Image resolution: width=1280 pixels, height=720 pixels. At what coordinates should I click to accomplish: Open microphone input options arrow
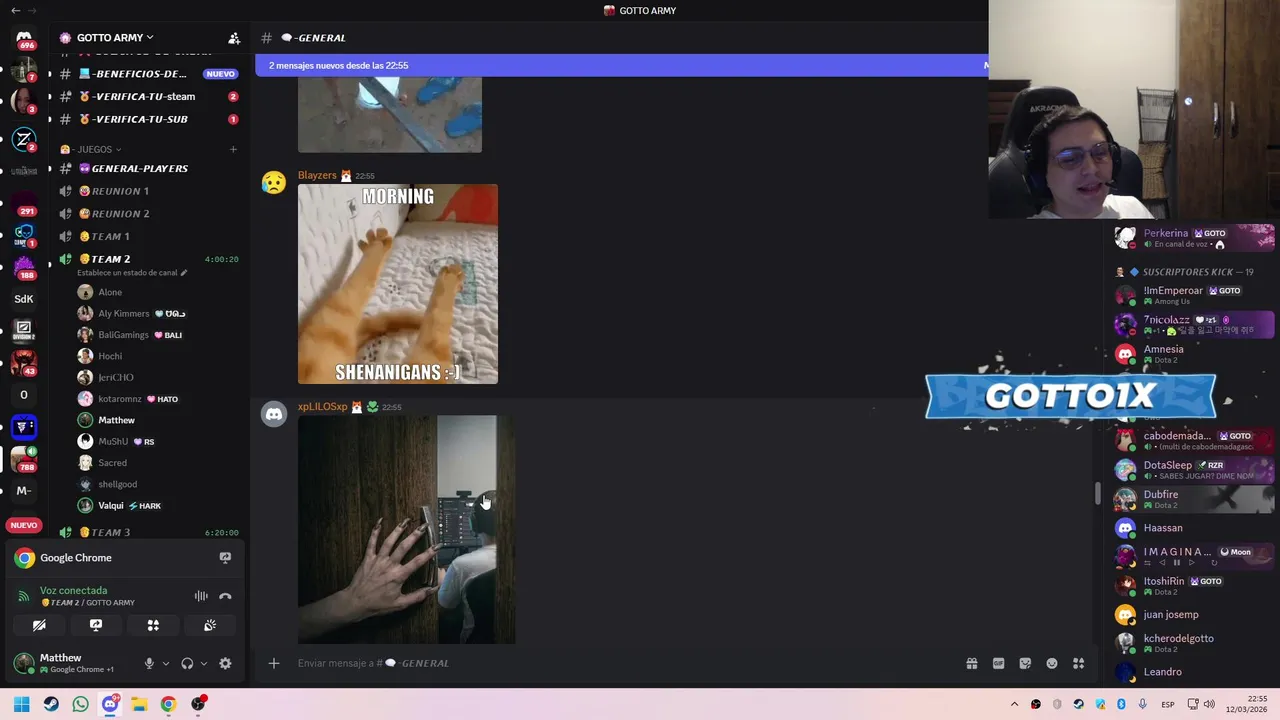tap(165, 663)
